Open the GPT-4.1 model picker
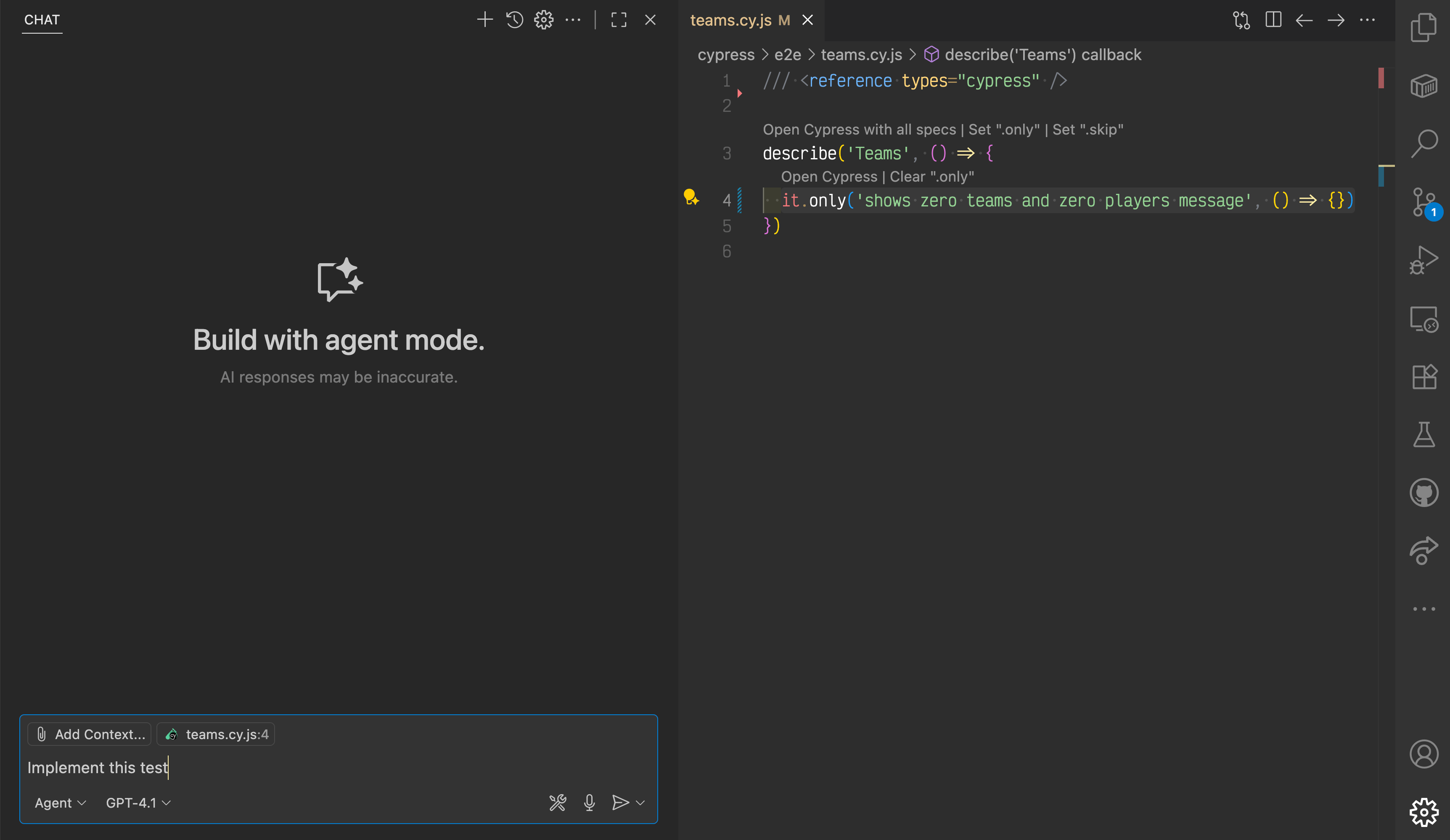This screenshot has height=840, width=1450. pos(138,803)
